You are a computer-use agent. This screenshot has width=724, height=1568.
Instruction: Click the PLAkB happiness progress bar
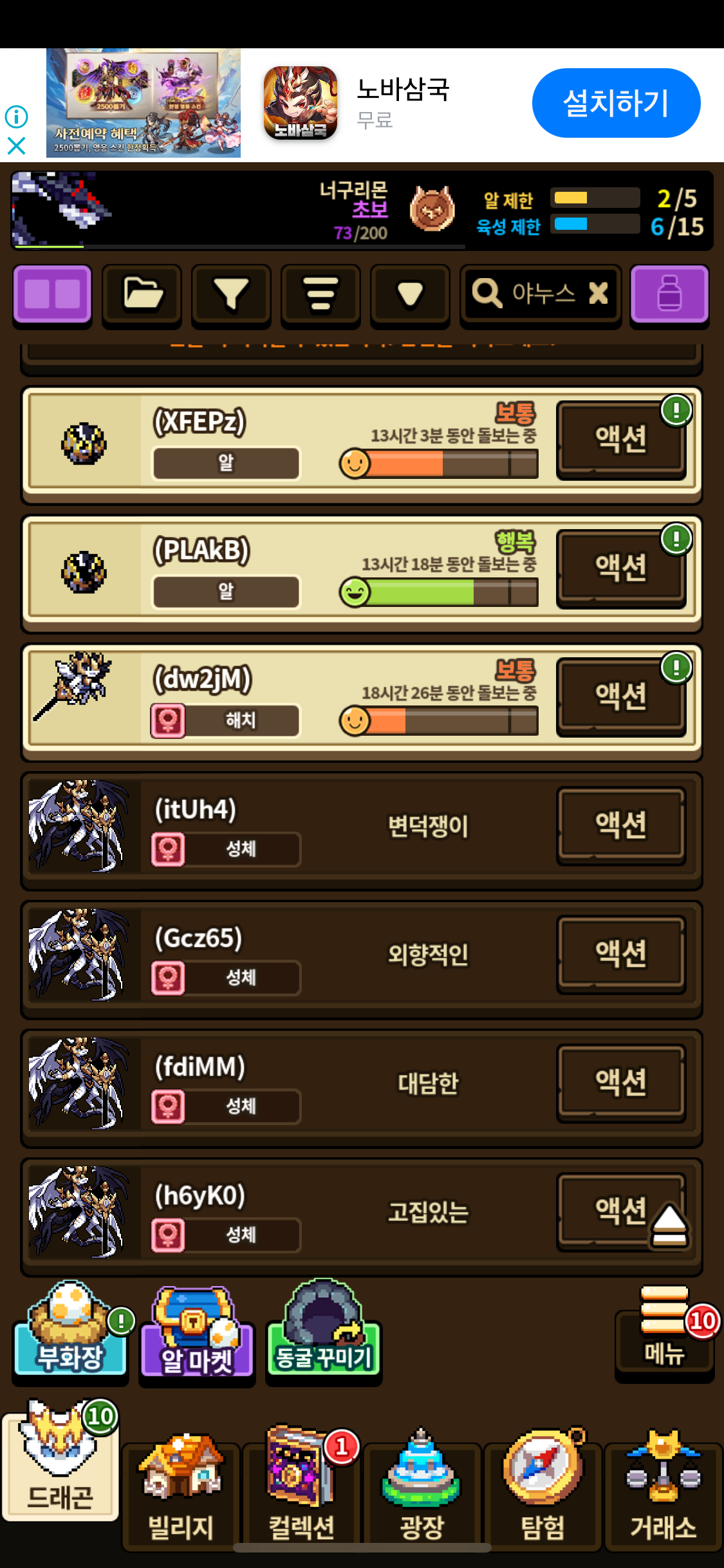439,592
